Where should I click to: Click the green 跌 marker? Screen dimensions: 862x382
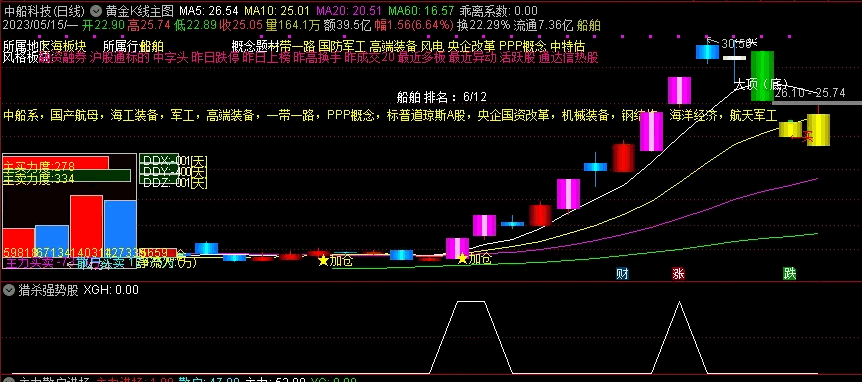[790, 273]
